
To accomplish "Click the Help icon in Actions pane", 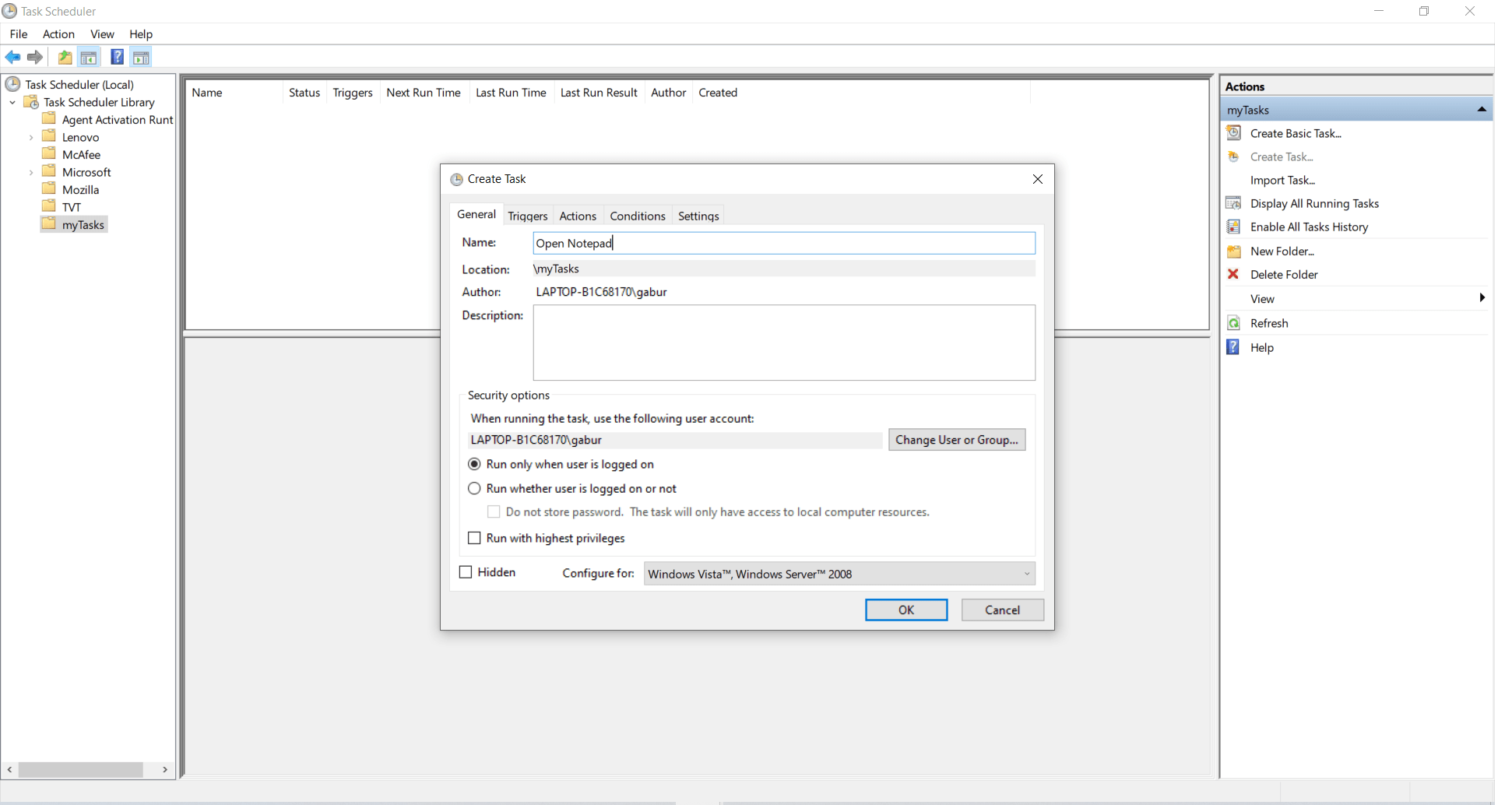I will 1234,347.
